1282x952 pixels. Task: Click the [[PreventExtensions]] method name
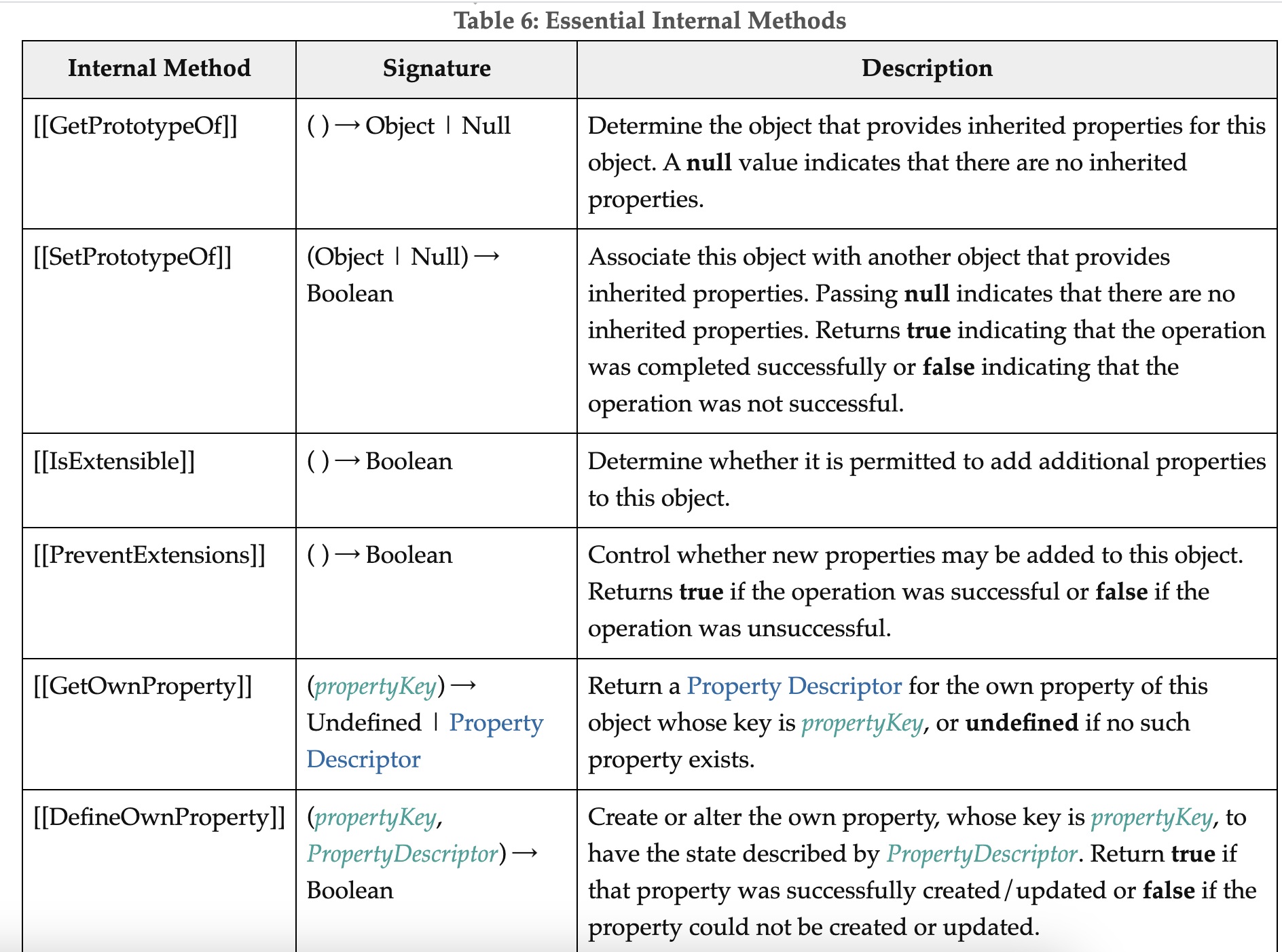coord(149,555)
